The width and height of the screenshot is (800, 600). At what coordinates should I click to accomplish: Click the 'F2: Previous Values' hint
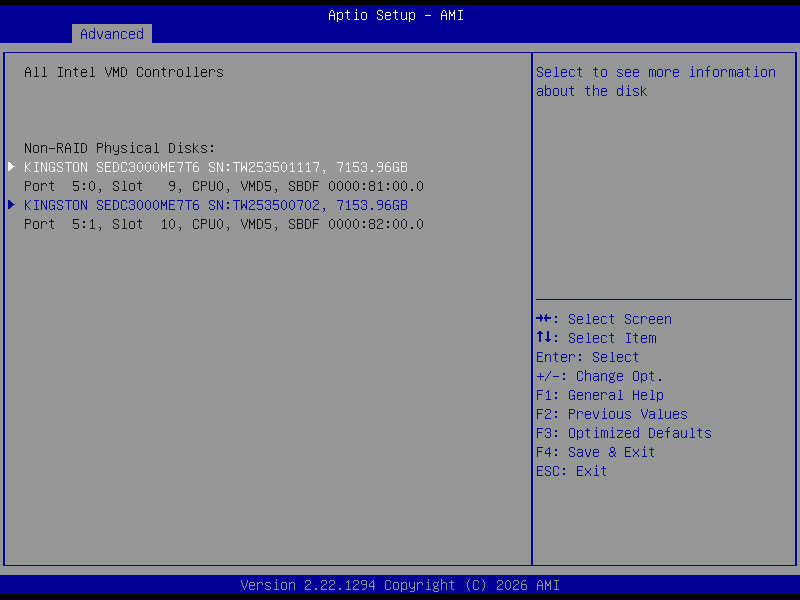(x=612, y=414)
